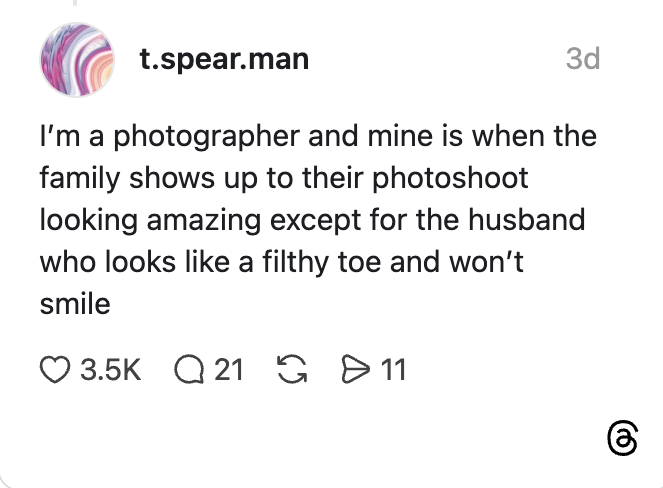View the 3.5K likes count
Image resolution: width=663 pixels, height=488 pixels.
(109, 371)
